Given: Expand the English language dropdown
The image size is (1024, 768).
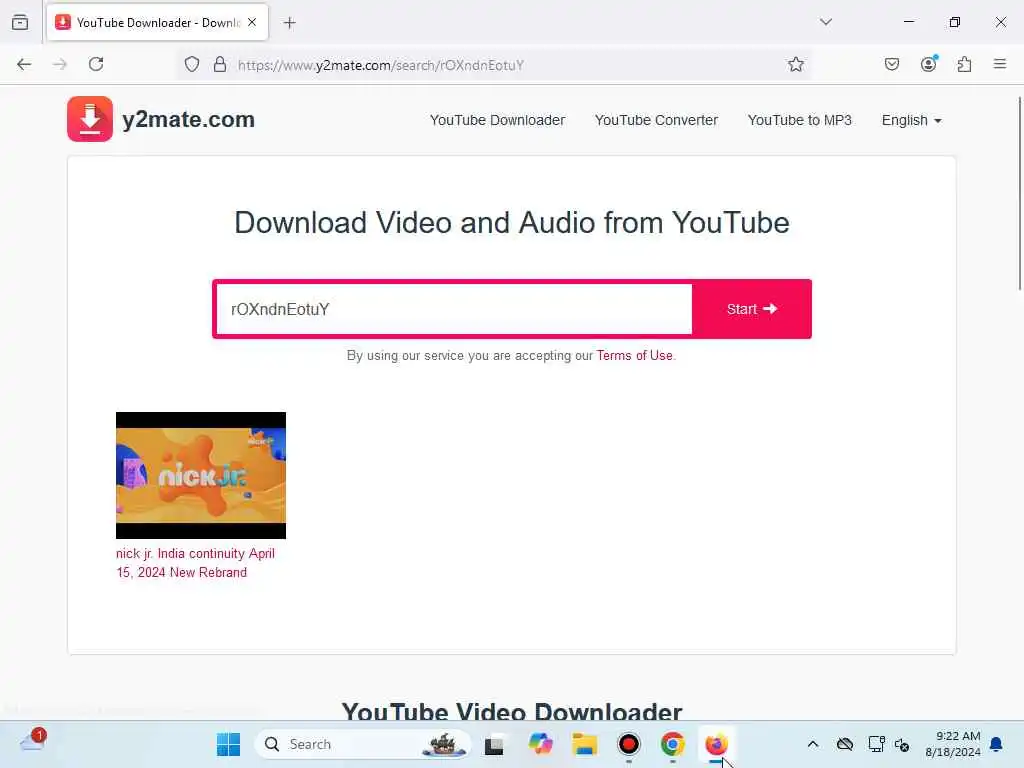Looking at the screenshot, I should [911, 120].
